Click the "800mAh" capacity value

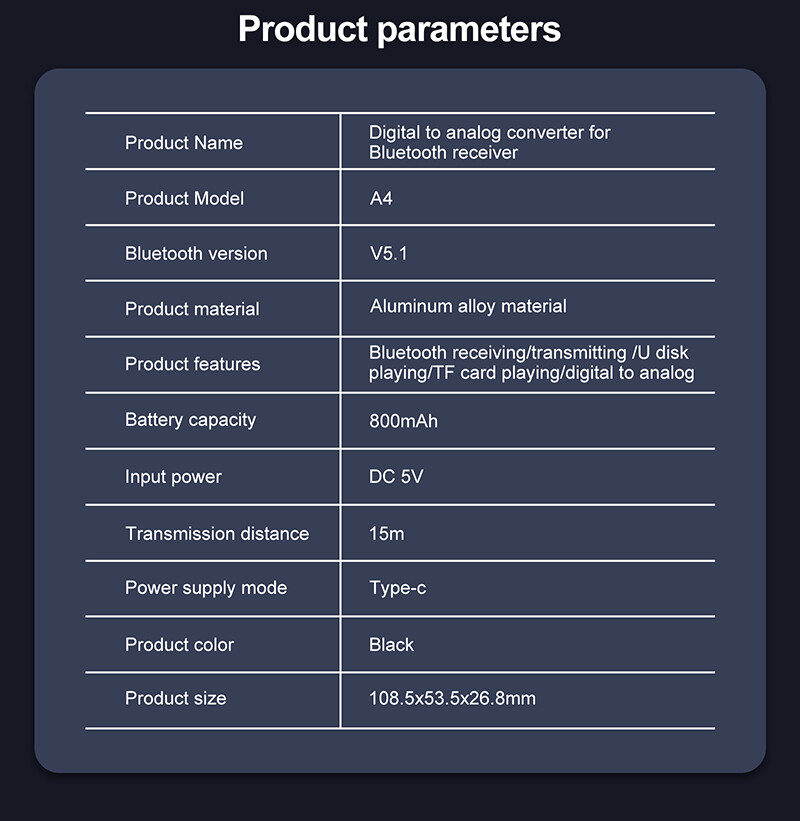(x=403, y=421)
